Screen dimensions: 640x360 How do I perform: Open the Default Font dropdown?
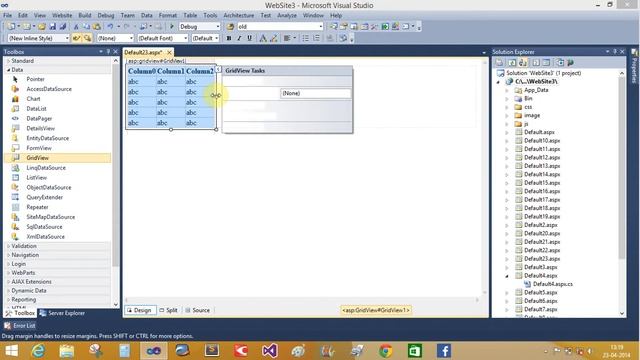click(x=185, y=38)
